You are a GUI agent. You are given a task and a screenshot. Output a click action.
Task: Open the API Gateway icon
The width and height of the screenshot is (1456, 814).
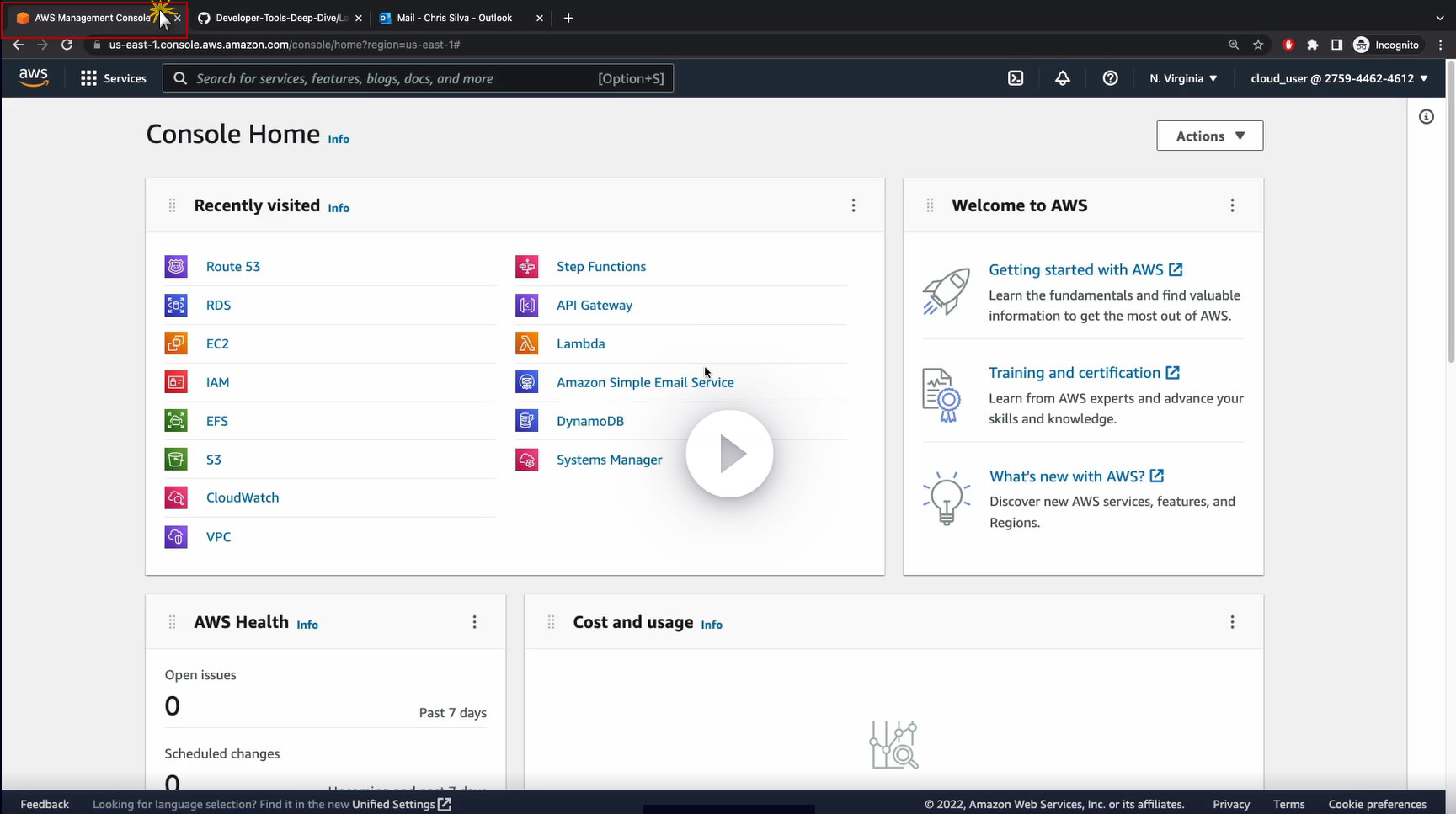point(527,305)
